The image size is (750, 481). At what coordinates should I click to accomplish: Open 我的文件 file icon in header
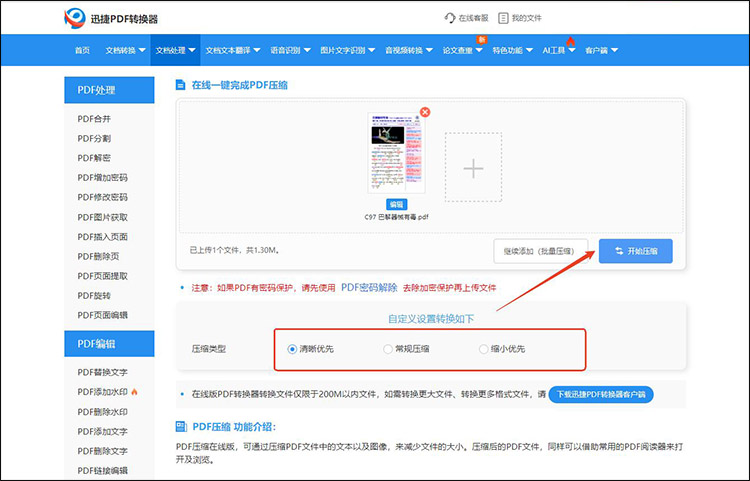pyautogui.click(x=503, y=18)
